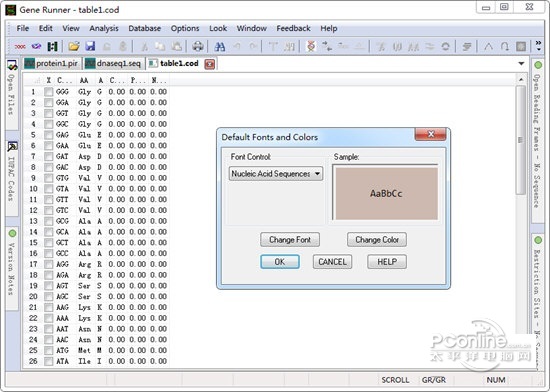Image resolution: width=550 pixels, height=392 pixels.
Task: Click the NUM indicator in the status bar
Action: pyautogui.click(x=496, y=380)
